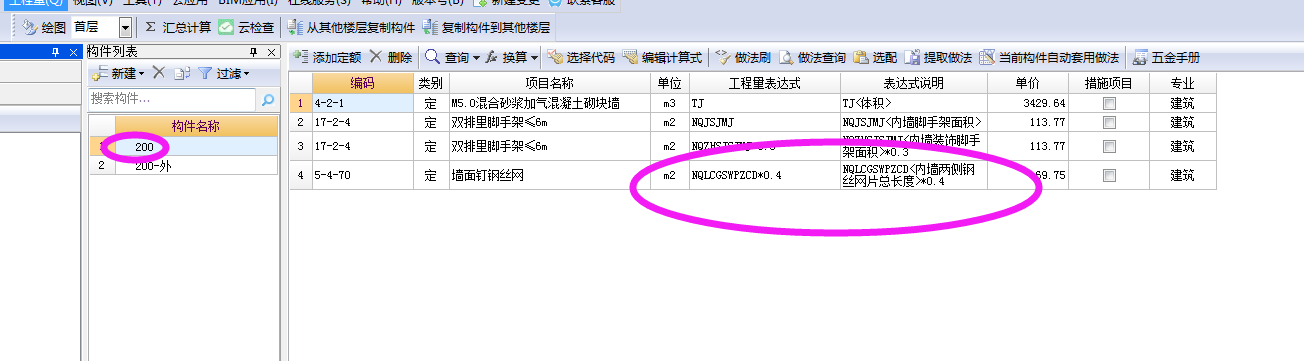The image size is (1304, 361).
Task: Click cell M5.0混合砂浆加气混凝土砌块墙
Action: pos(550,103)
